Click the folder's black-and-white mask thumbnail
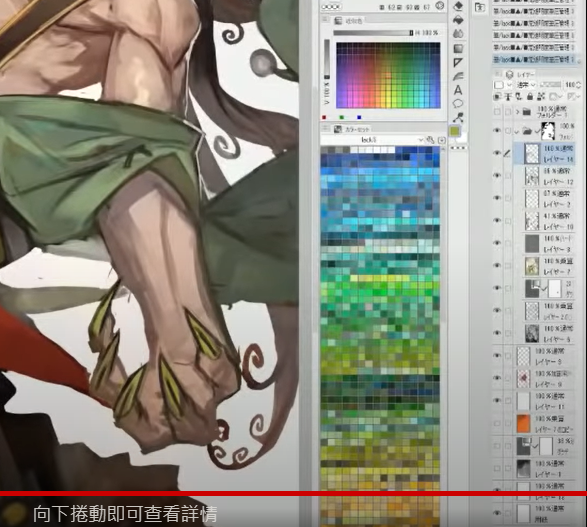The height and width of the screenshot is (527, 587). pyautogui.click(x=548, y=131)
